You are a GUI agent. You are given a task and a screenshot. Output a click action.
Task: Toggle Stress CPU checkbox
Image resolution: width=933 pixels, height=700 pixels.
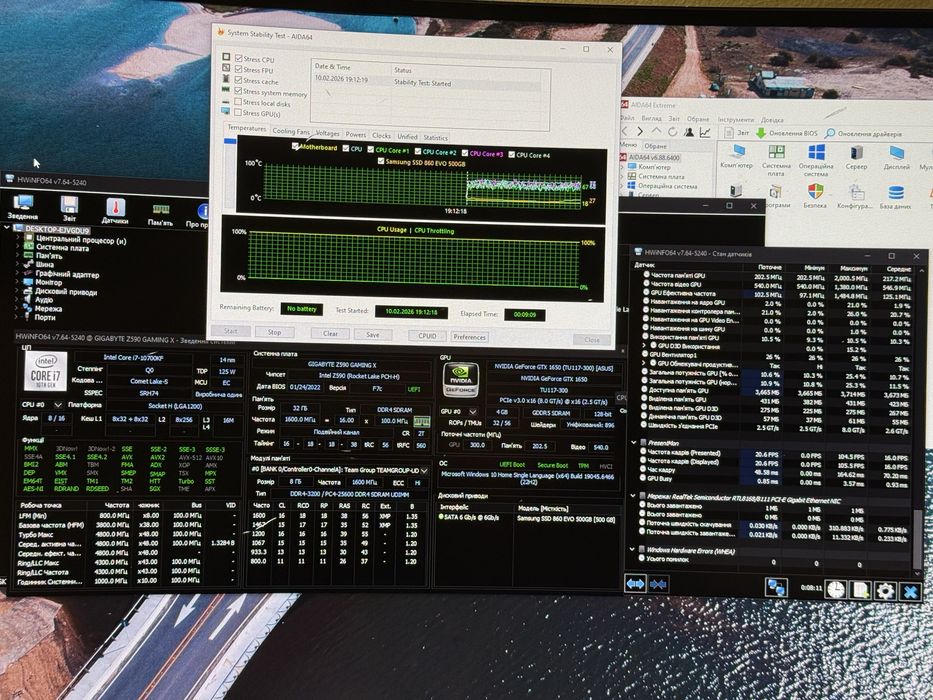[239, 58]
